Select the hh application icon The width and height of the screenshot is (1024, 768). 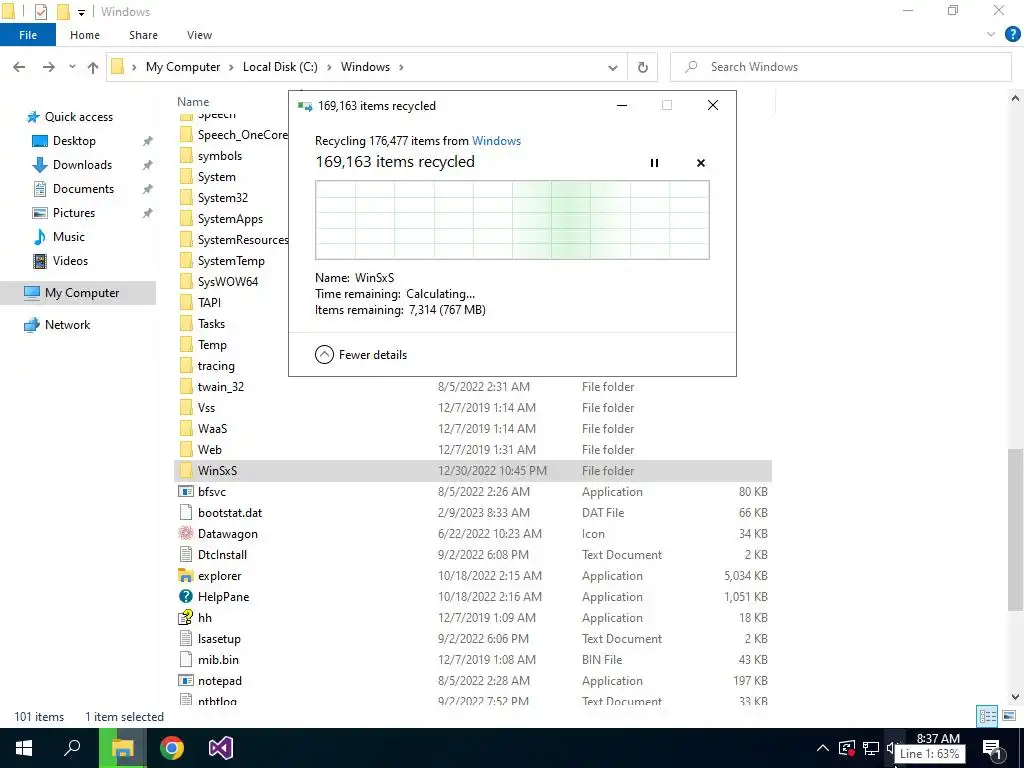click(x=186, y=617)
